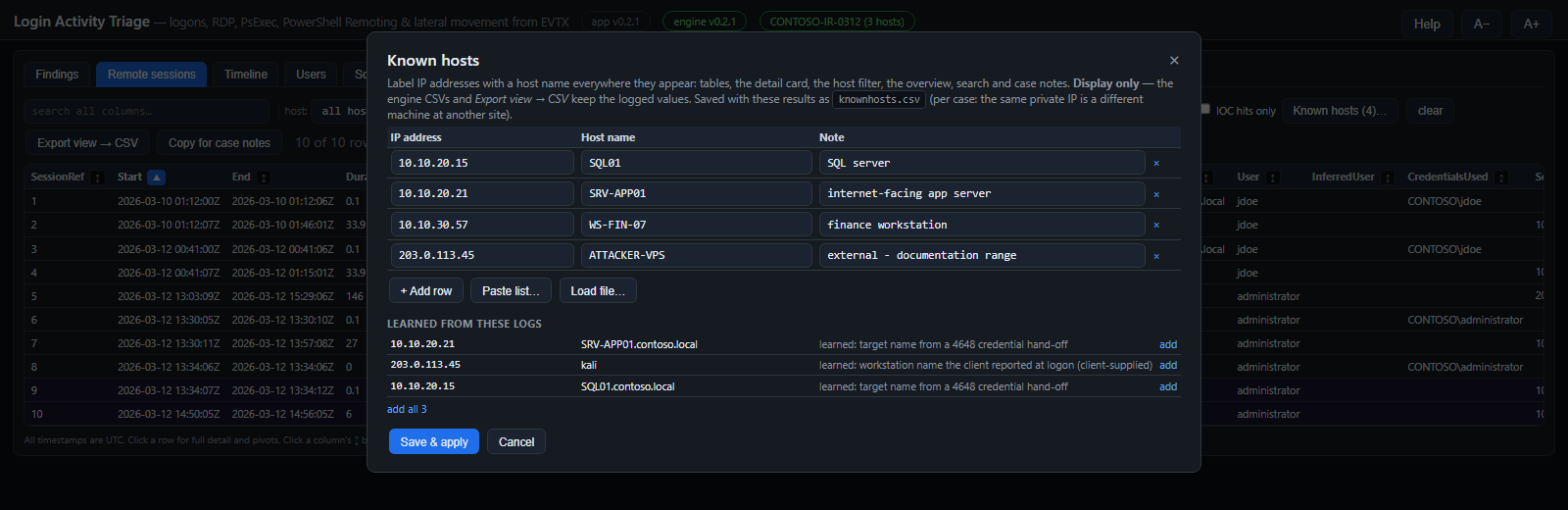Click the + Add row button
1568x510 pixels.
pos(426,291)
